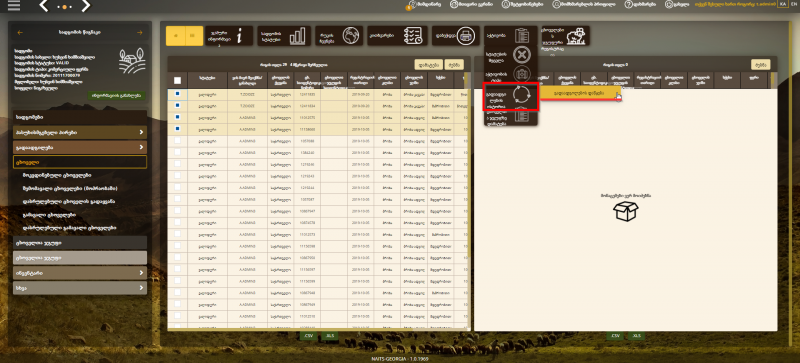Open the help item with question mark icon
This screenshot has height=363, width=800.
[639, 4]
